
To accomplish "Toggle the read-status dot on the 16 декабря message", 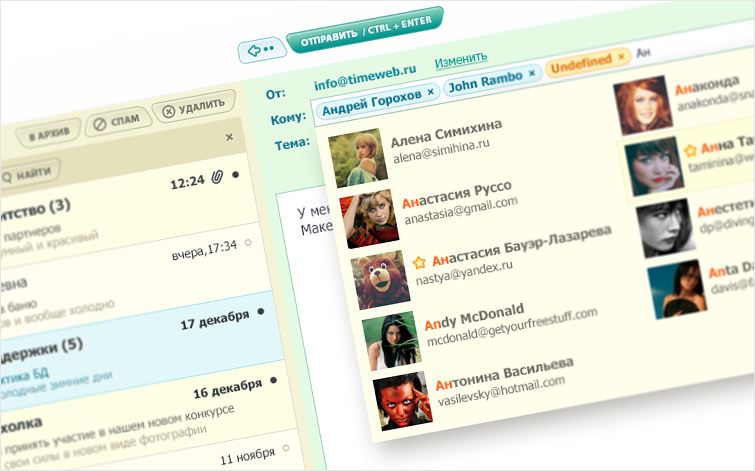I will click(273, 380).
